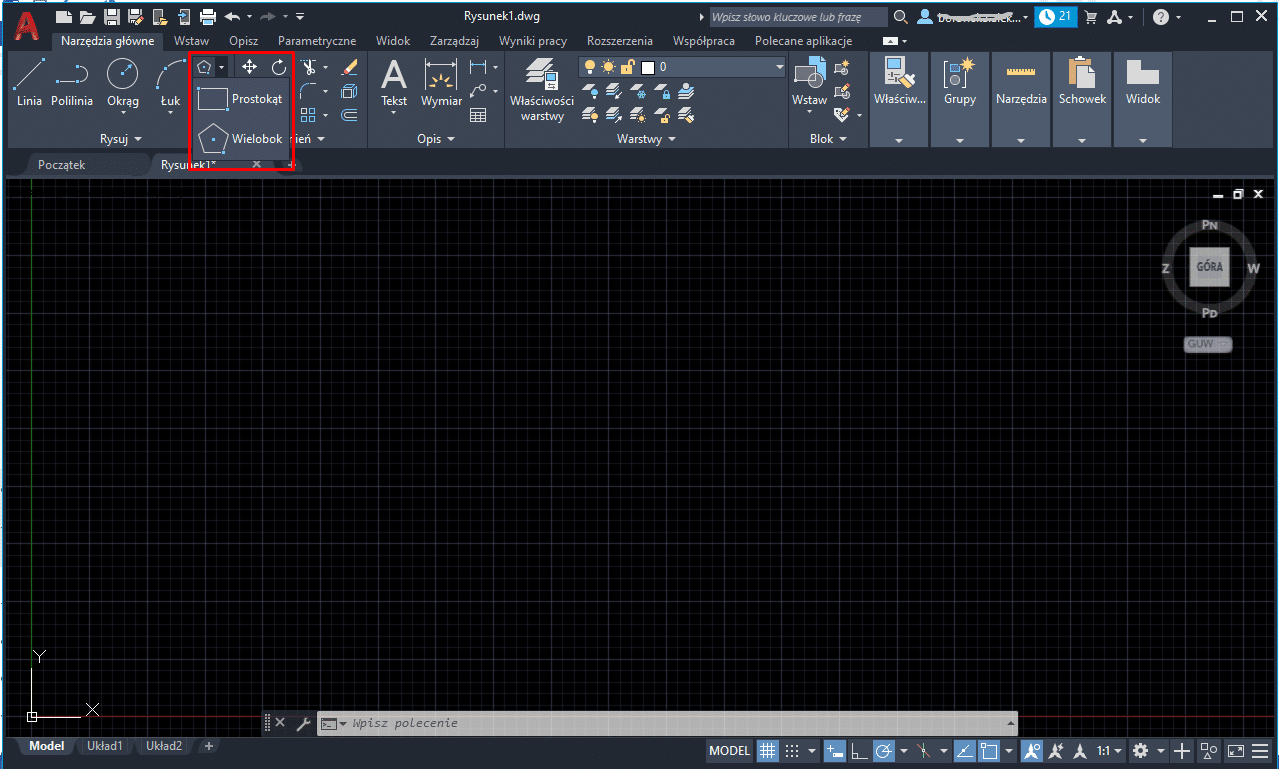
Task: Click the Erase tool icon
Action: (x=349, y=67)
